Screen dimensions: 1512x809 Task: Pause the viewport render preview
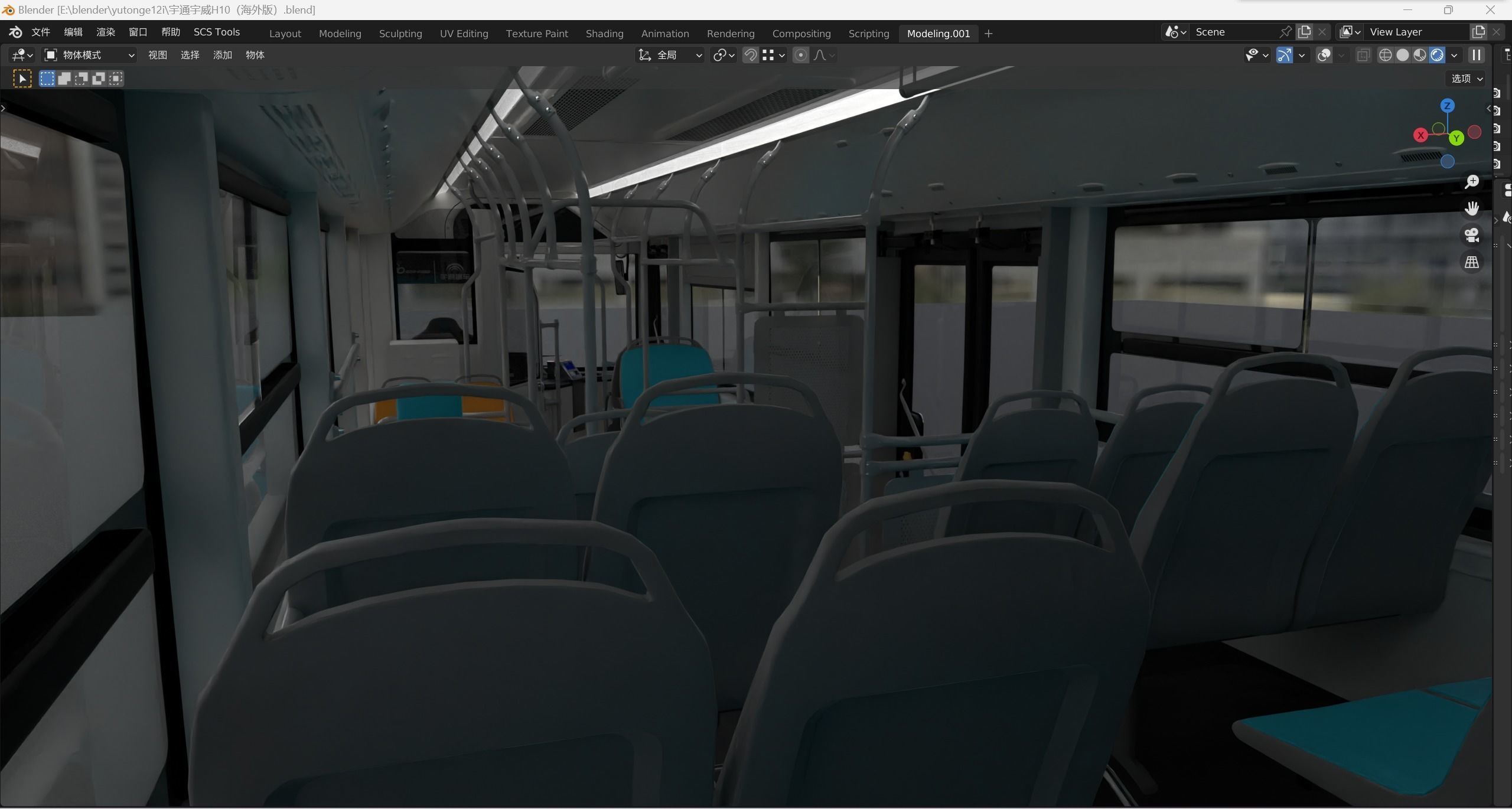pos(1477,55)
